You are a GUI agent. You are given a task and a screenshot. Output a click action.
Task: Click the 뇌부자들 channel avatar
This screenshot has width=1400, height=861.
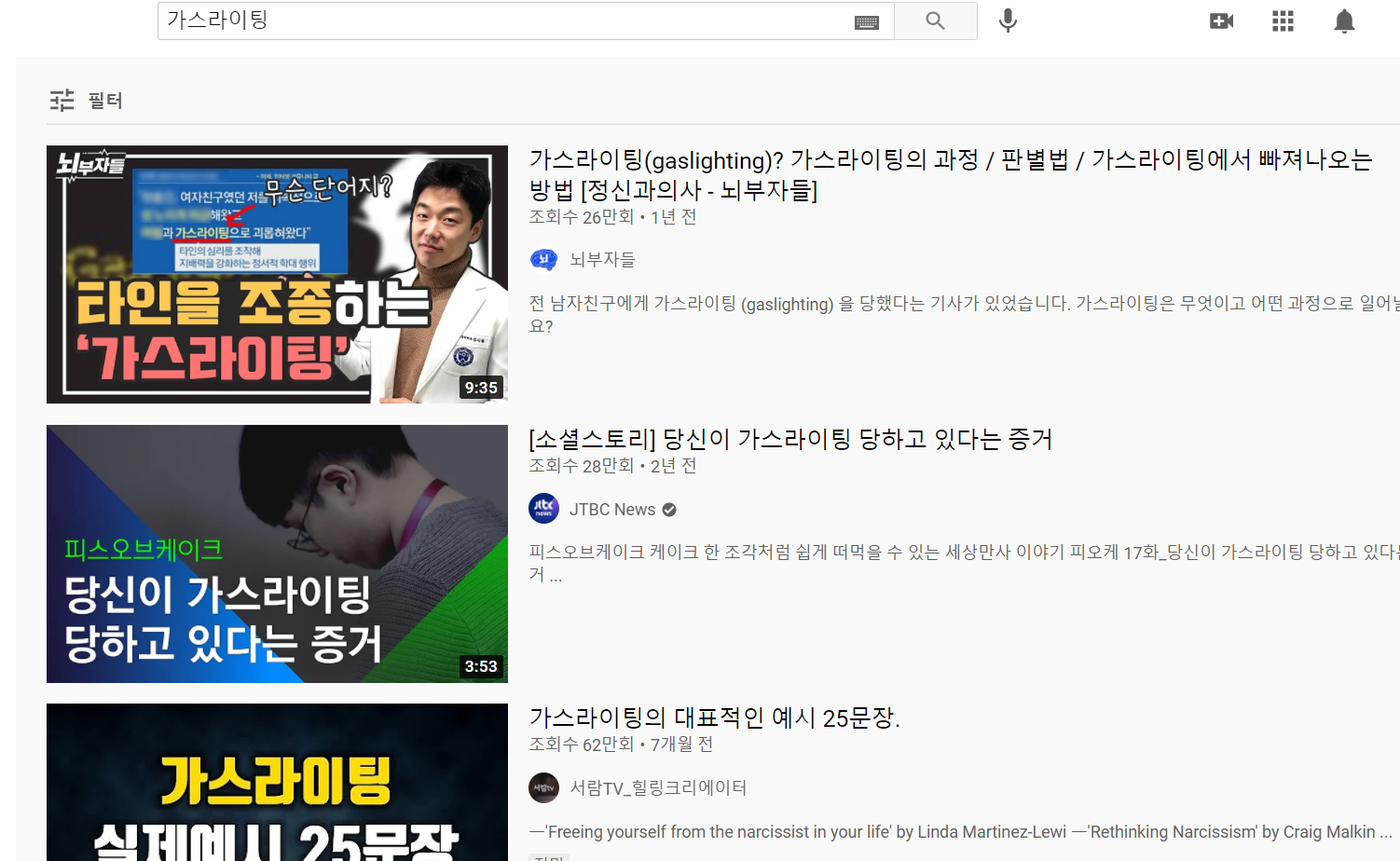543,260
